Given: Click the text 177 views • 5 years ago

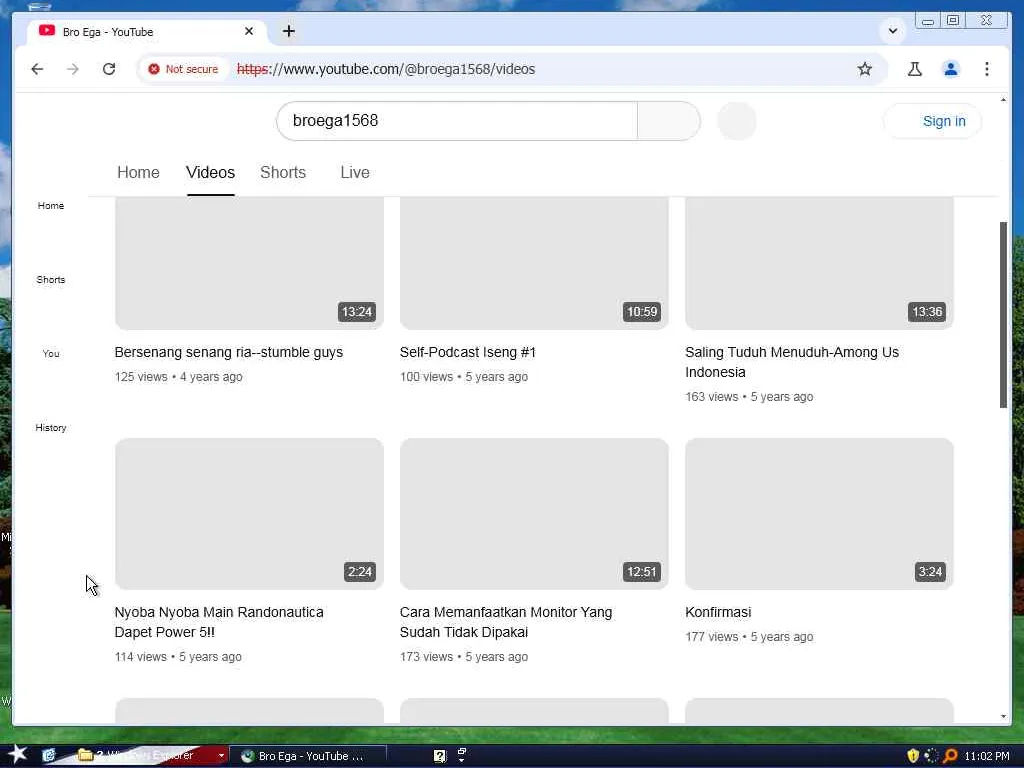Looking at the screenshot, I should tap(749, 637).
